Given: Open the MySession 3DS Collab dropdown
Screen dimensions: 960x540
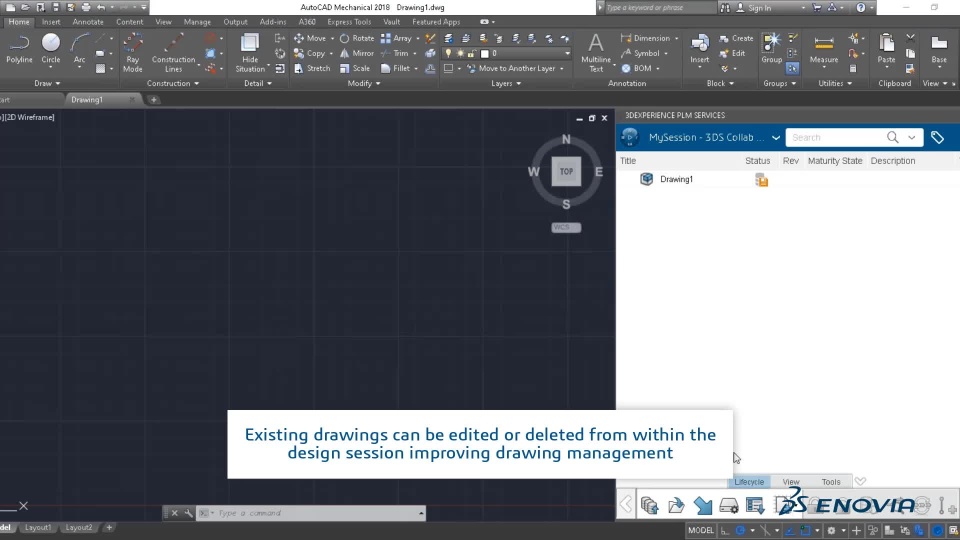Looking at the screenshot, I should pyautogui.click(x=775, y=138).
